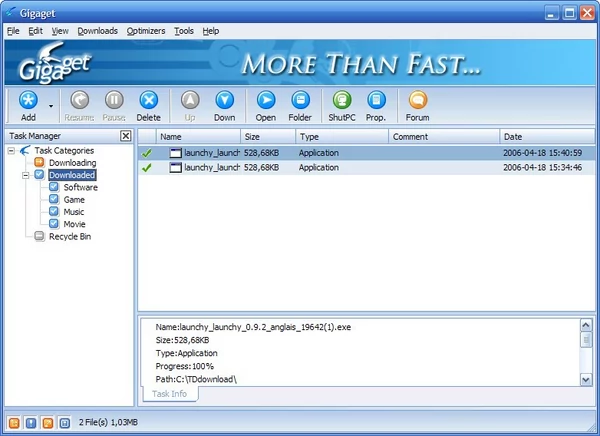The image size is (600, 436).
Task: Open the file with the Open icon
Action: pos(266,100)
